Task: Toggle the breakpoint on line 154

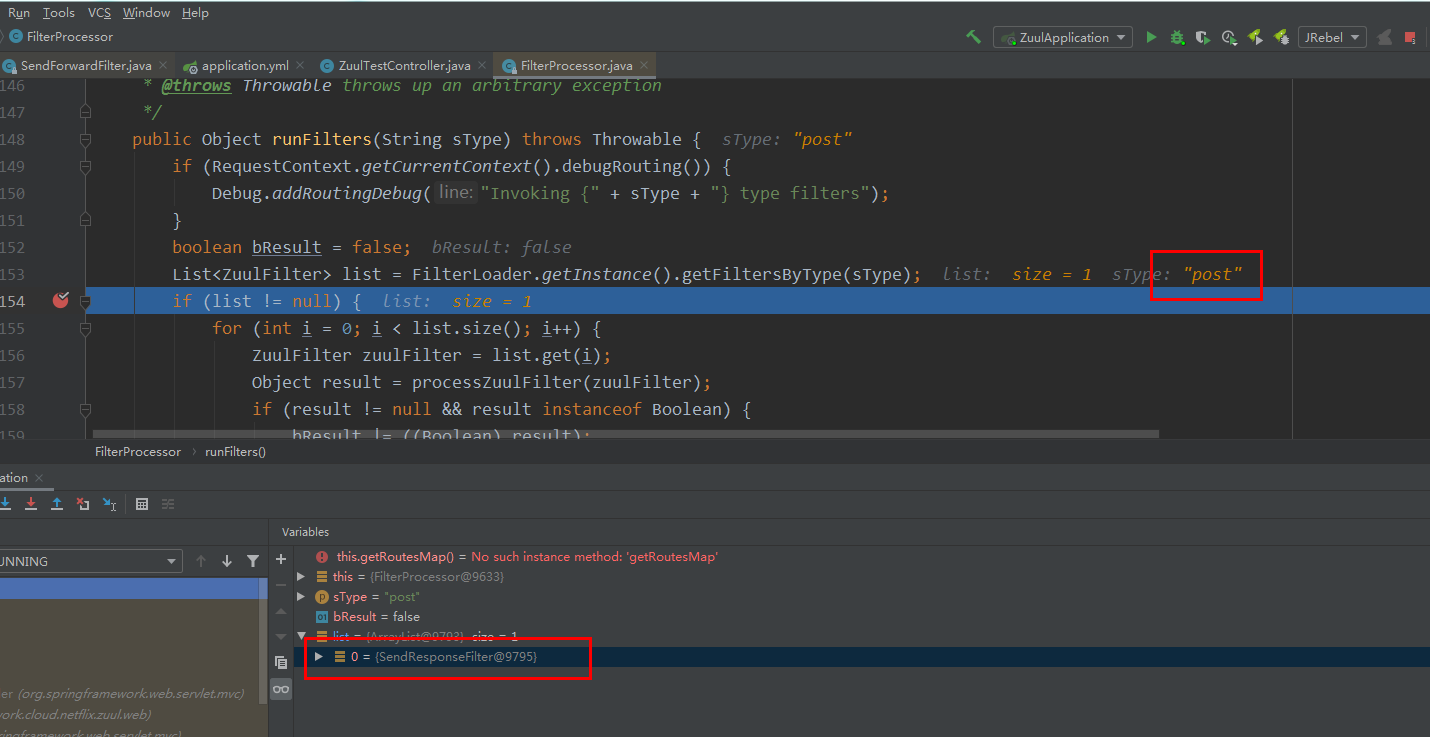Action: (60, 300)
